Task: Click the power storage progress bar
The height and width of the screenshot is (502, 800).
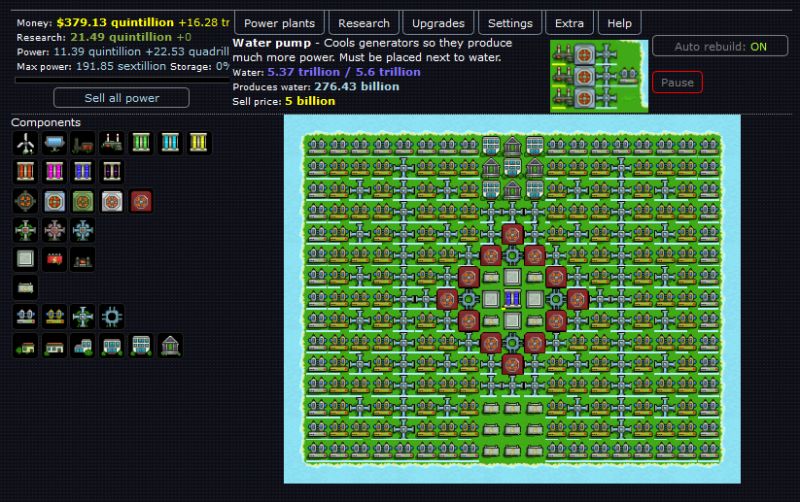Action: 122,80
